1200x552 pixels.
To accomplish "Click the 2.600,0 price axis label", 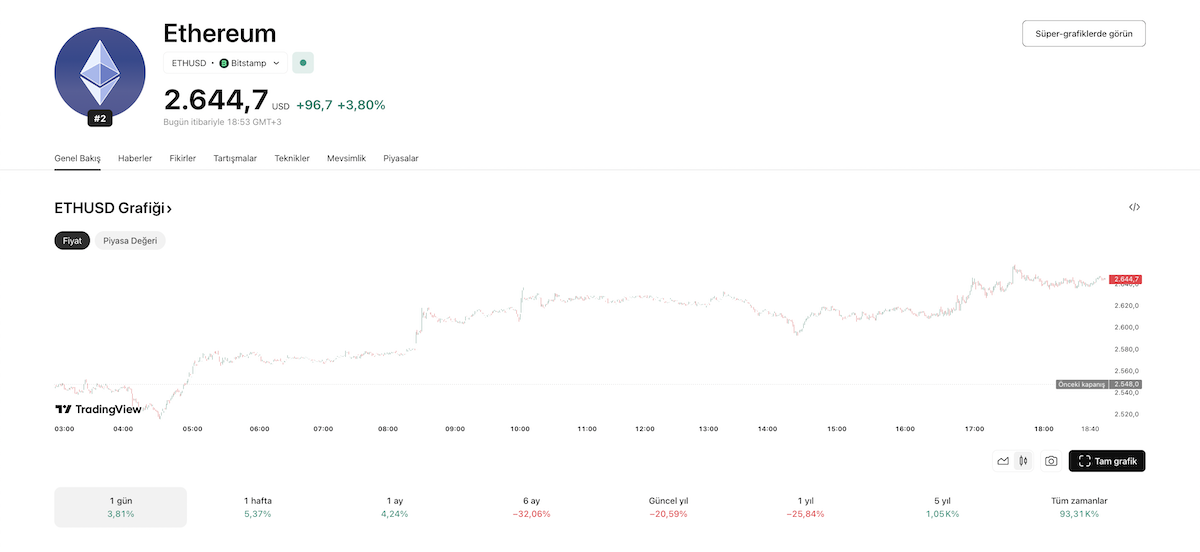I will 1126,327.
